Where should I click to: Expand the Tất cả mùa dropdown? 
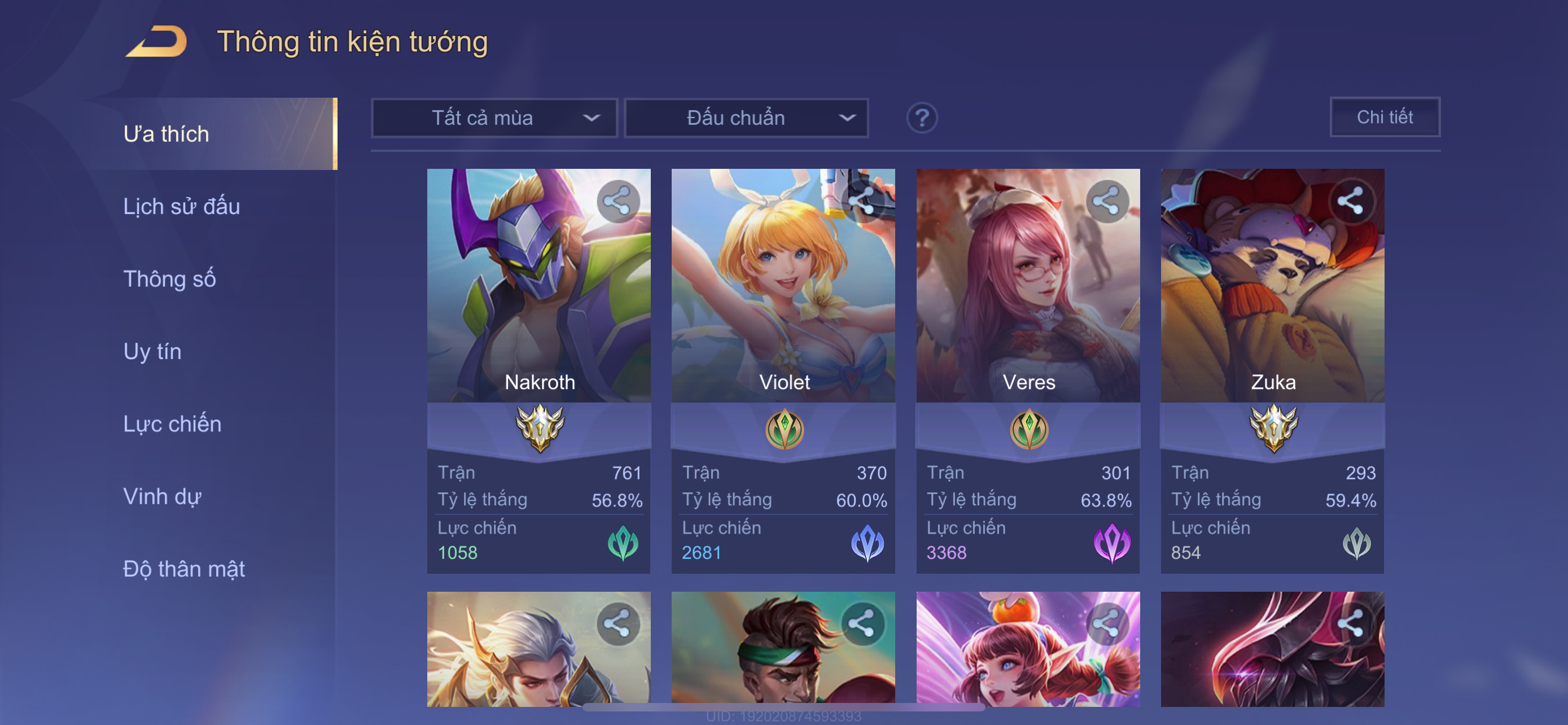(494, 117)
